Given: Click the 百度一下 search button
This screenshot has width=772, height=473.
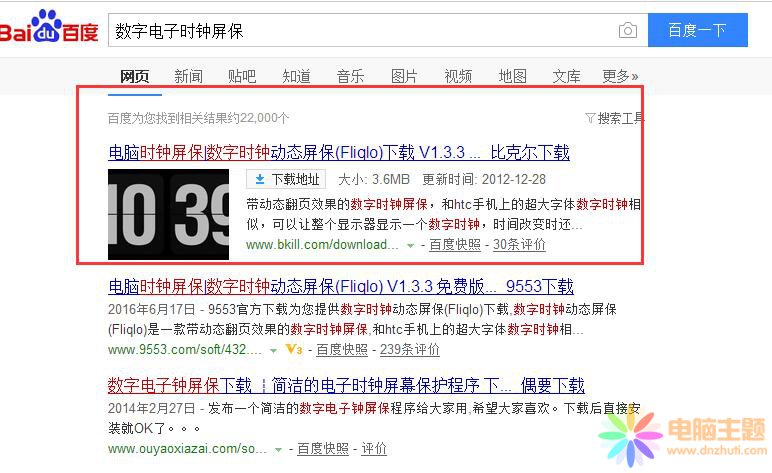Looking at the screenshot, I should click(697, 31).
